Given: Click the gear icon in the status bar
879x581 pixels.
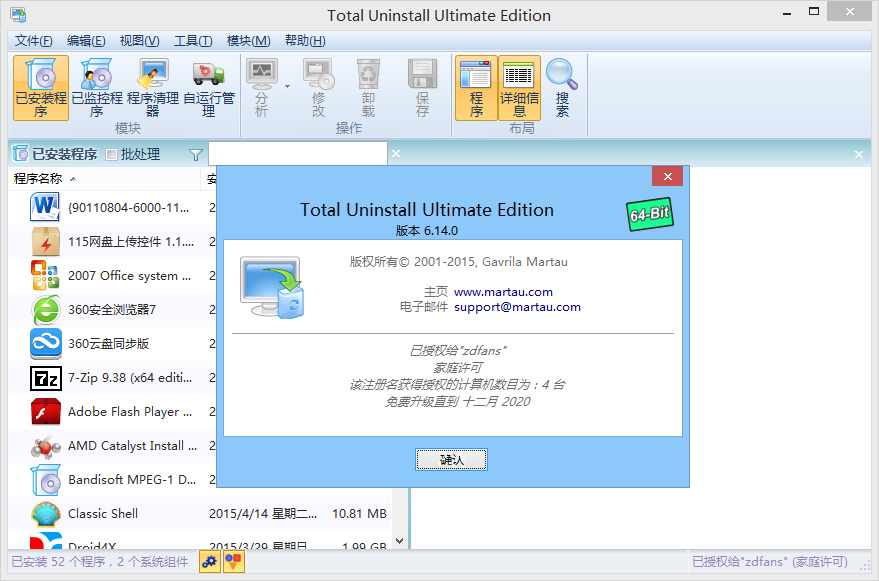Looking at the screenshot, I should (x=209, y=562).
